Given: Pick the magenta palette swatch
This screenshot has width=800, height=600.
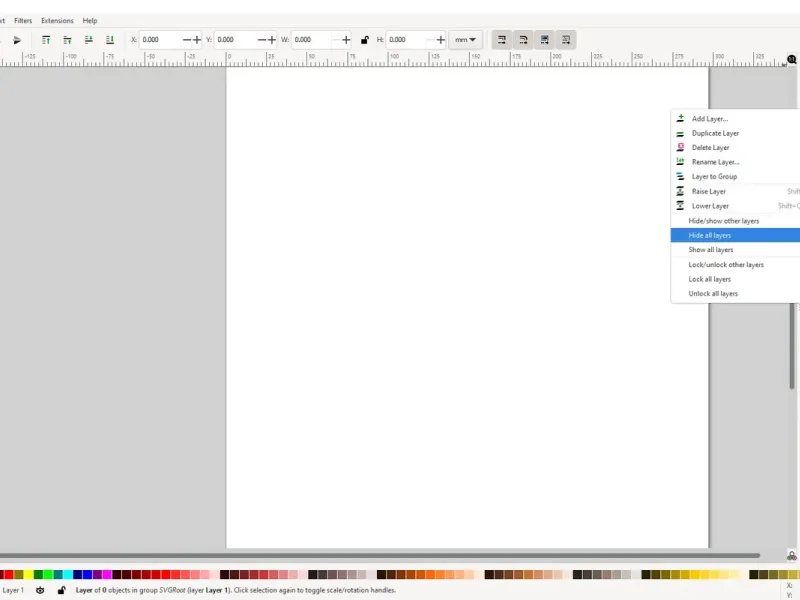Looking at the screenshot, I should [107, 575].
